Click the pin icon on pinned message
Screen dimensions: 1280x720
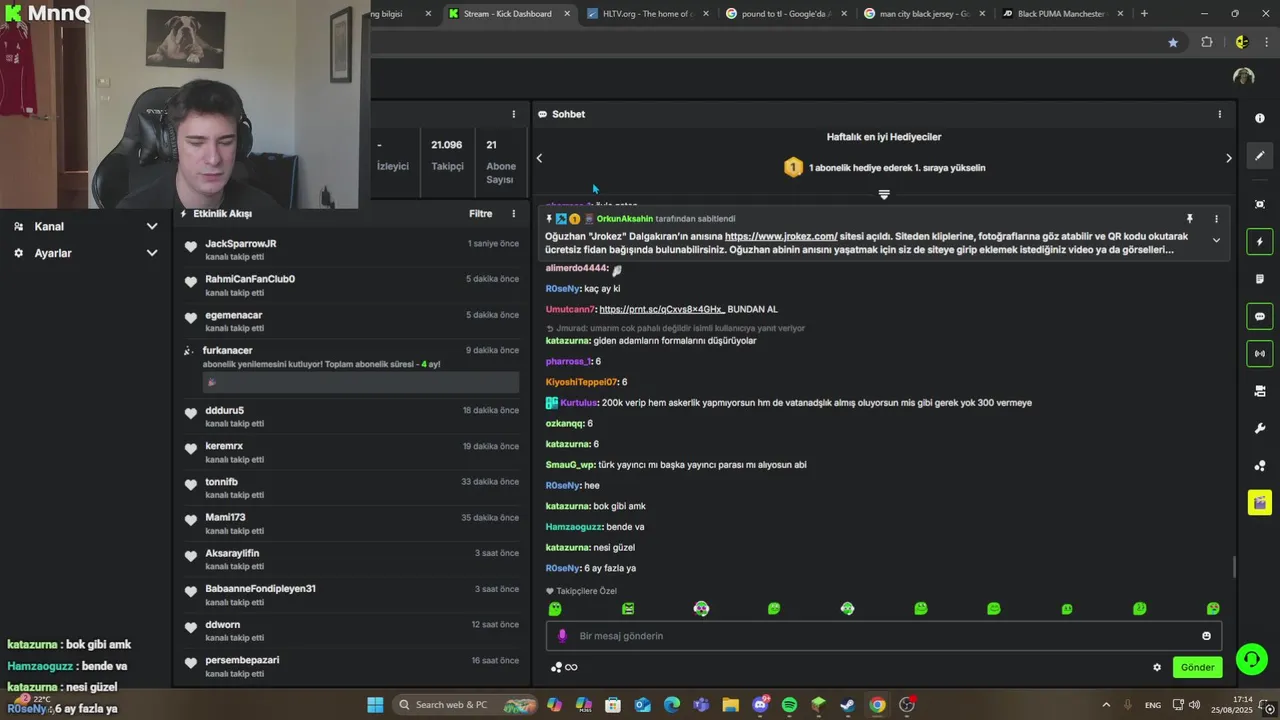click(1189, 218)
